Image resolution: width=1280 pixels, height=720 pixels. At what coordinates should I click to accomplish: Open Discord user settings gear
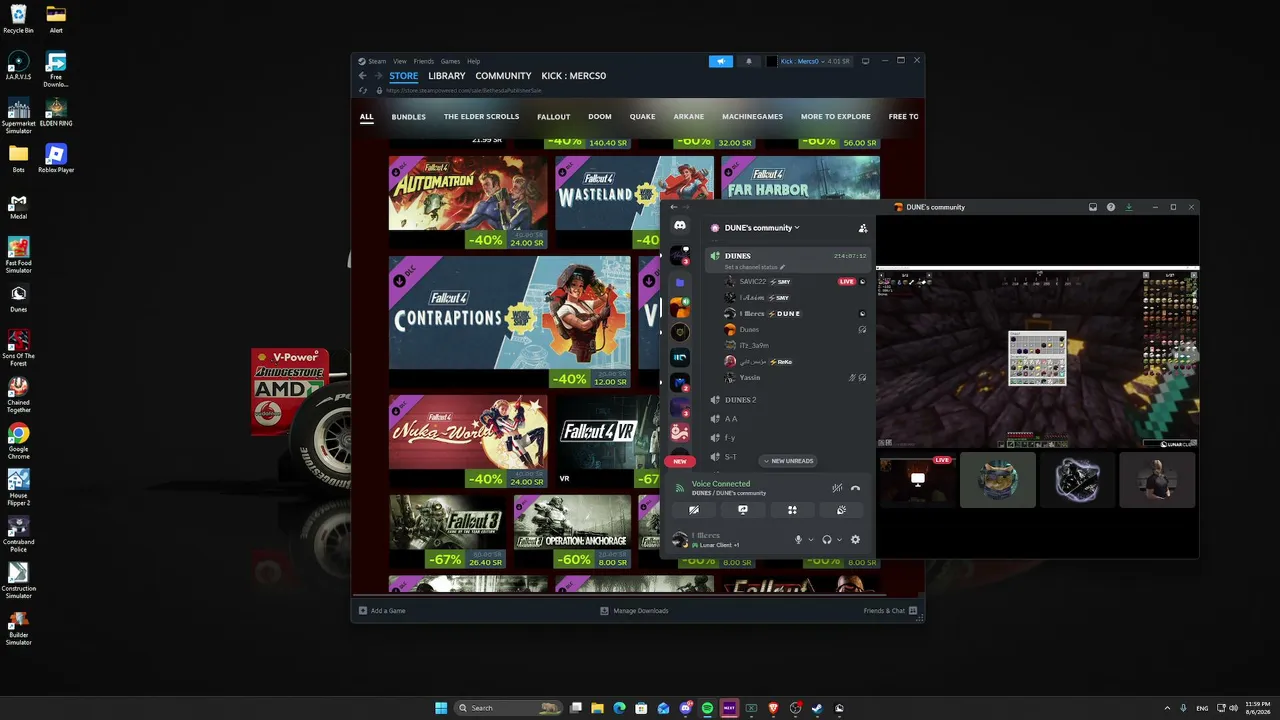point(855,540)
